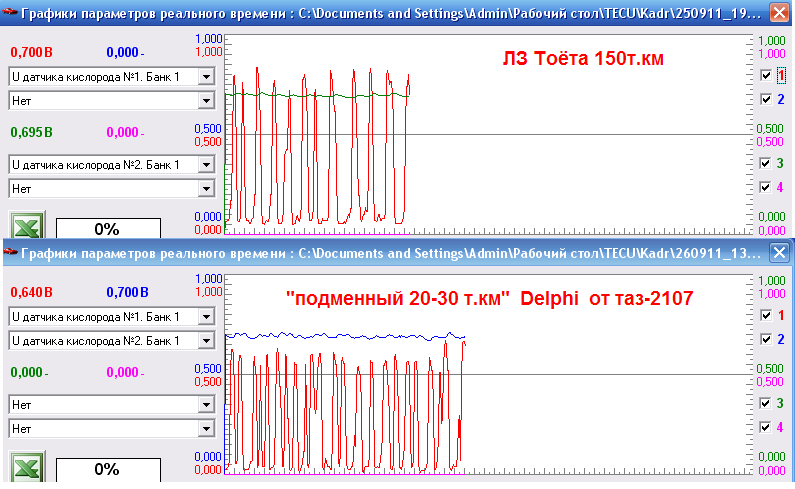Click the blue 0,000 value in the top window
The height and width of the screenshot is (489, 795).
coord(125,52)
